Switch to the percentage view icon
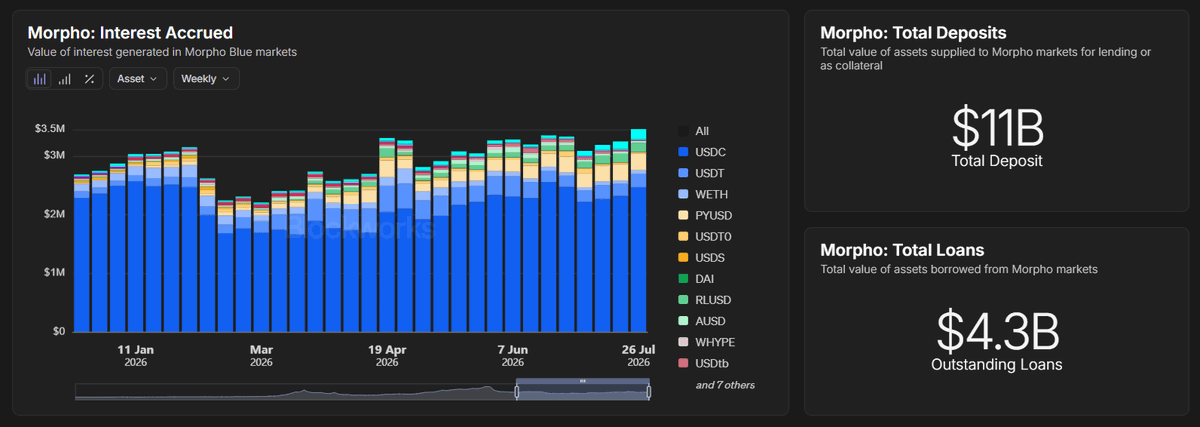The width and height of the screenshot is (1200, 427). pos(89,79)
